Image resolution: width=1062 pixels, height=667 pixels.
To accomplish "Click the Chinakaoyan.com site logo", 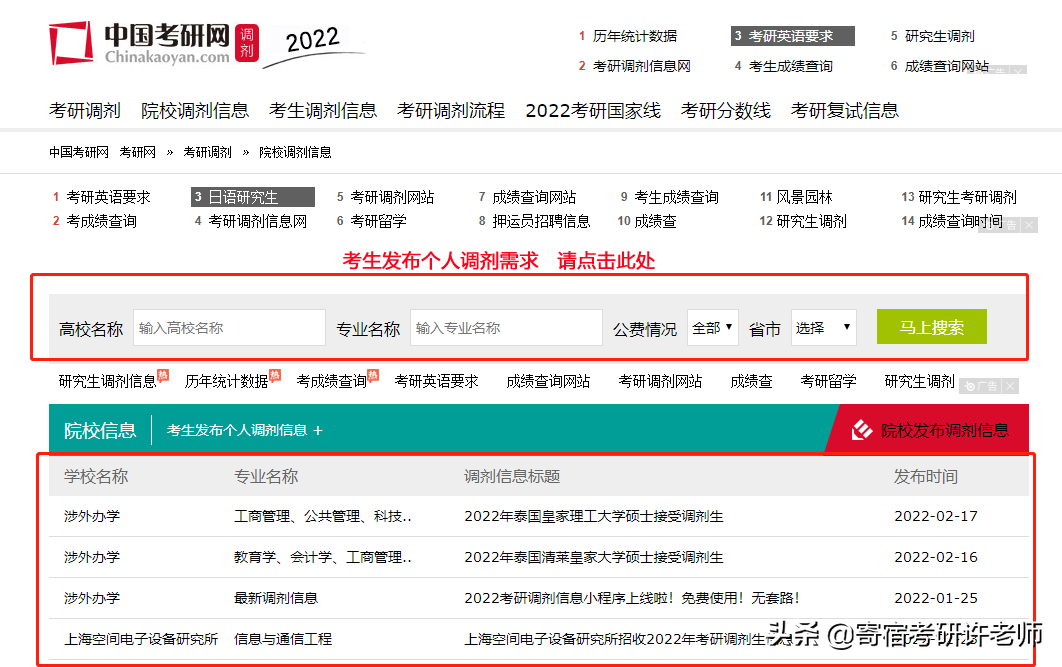I will click(154, 43).
